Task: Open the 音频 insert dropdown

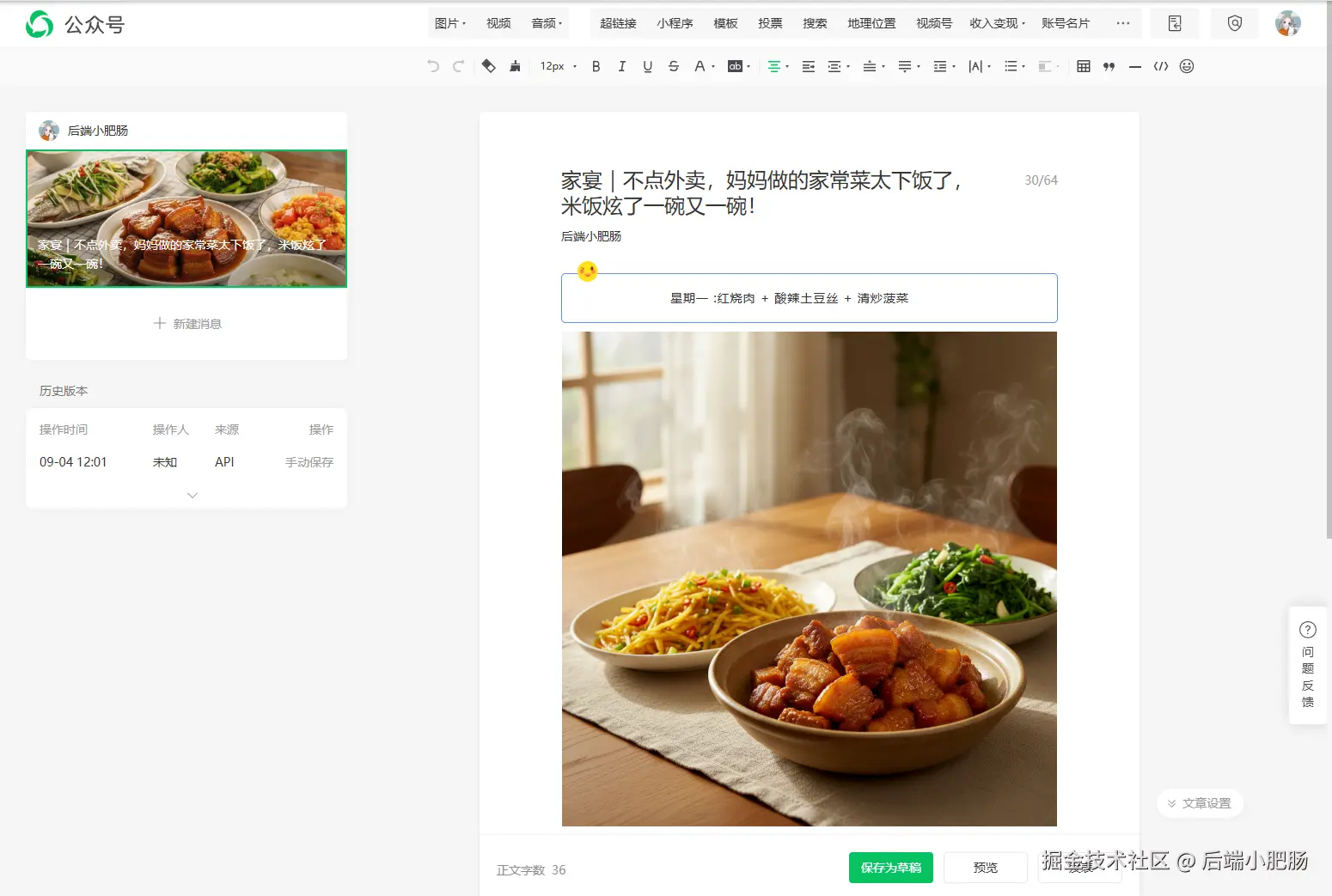Action: pyautogui.click(x=547, y=23)
